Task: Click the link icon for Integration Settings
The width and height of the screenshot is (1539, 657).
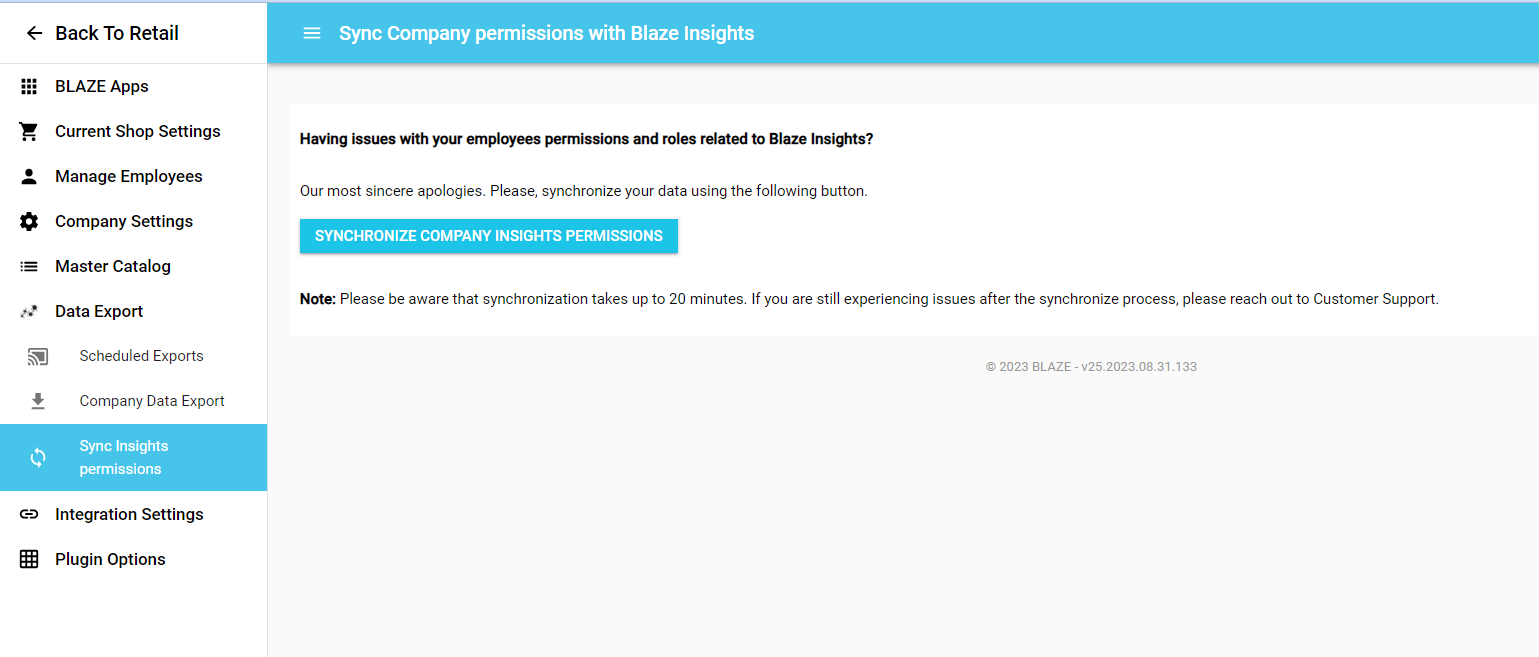Action: pyautogui.click(x=29, y=514)
